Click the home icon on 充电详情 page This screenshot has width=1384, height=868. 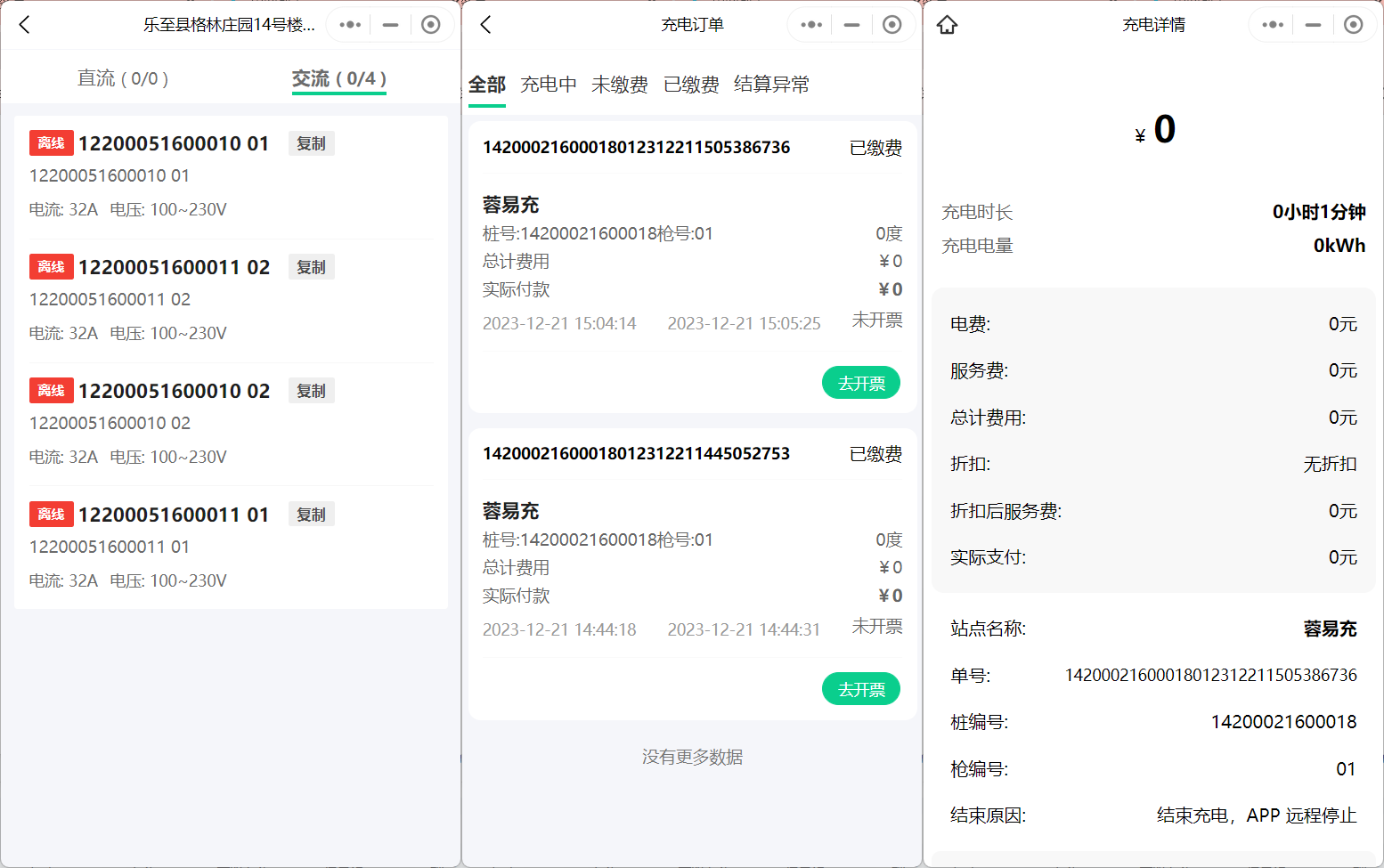tap(947, 25)
